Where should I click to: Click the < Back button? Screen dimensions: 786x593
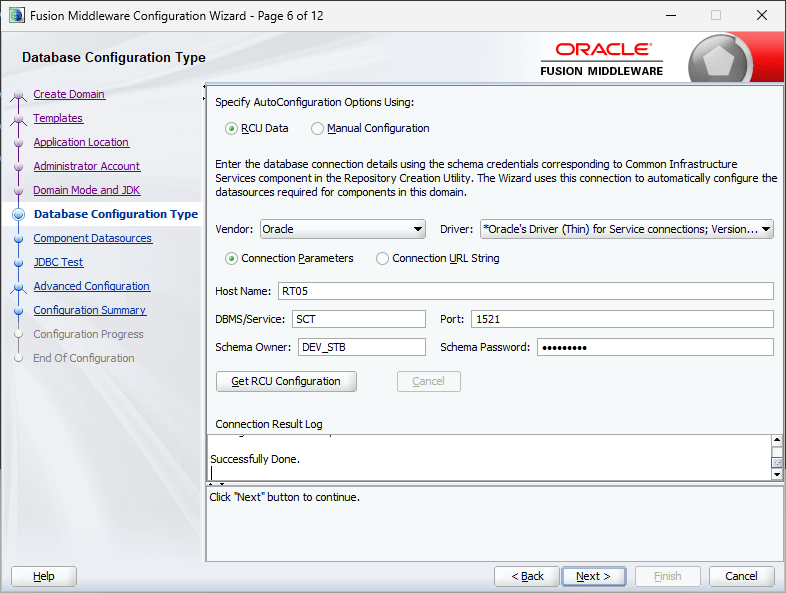click(527, 576)
